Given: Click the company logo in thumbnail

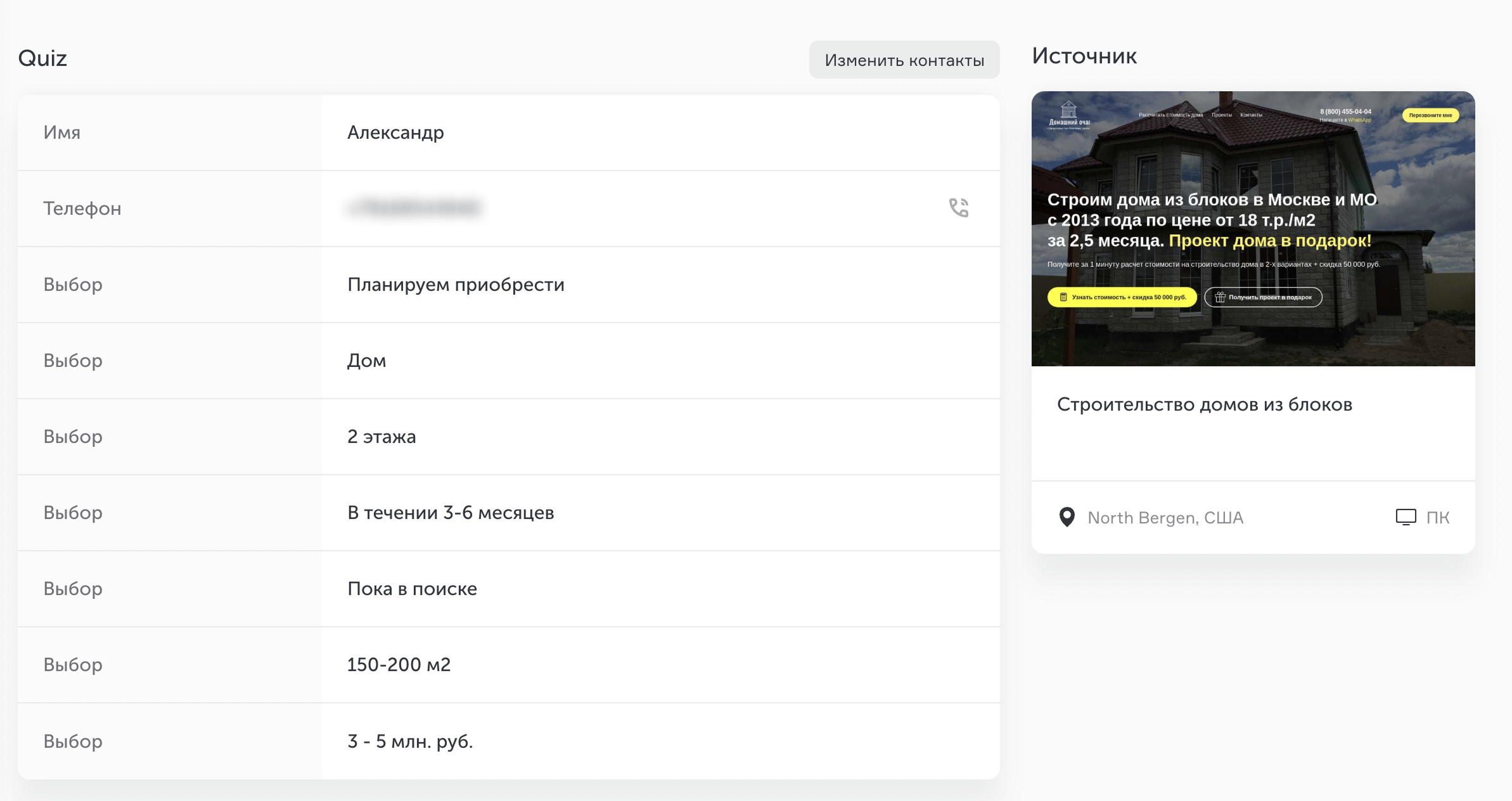Looking at the screenshot, I should coord(1069,115).
